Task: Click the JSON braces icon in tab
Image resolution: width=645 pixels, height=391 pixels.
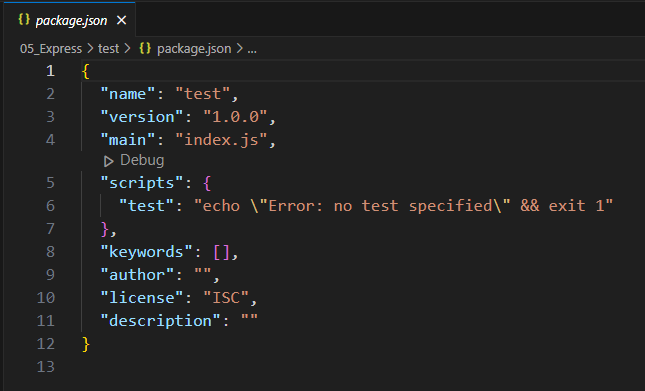Action: (24, 20)
